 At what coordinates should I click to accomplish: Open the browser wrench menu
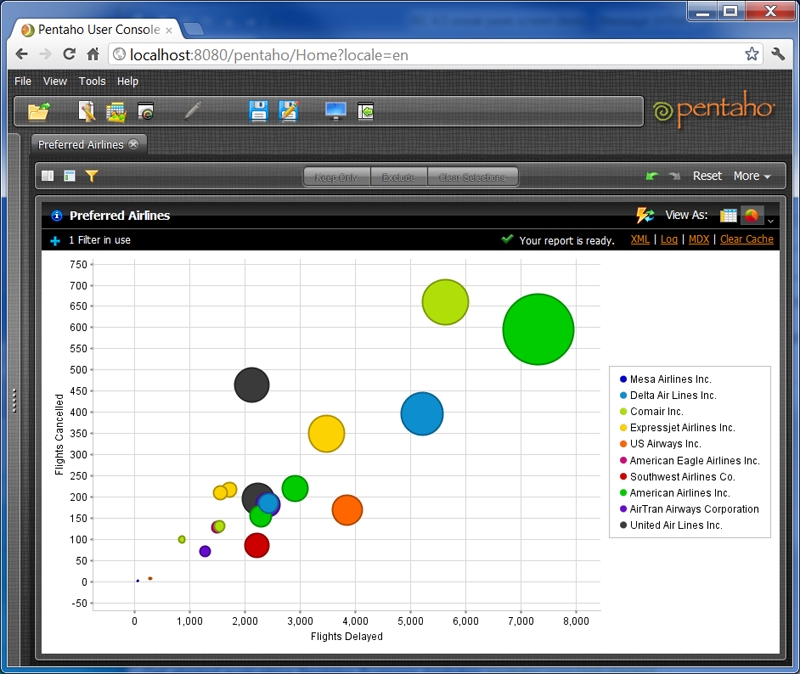(x=778, y=54)
